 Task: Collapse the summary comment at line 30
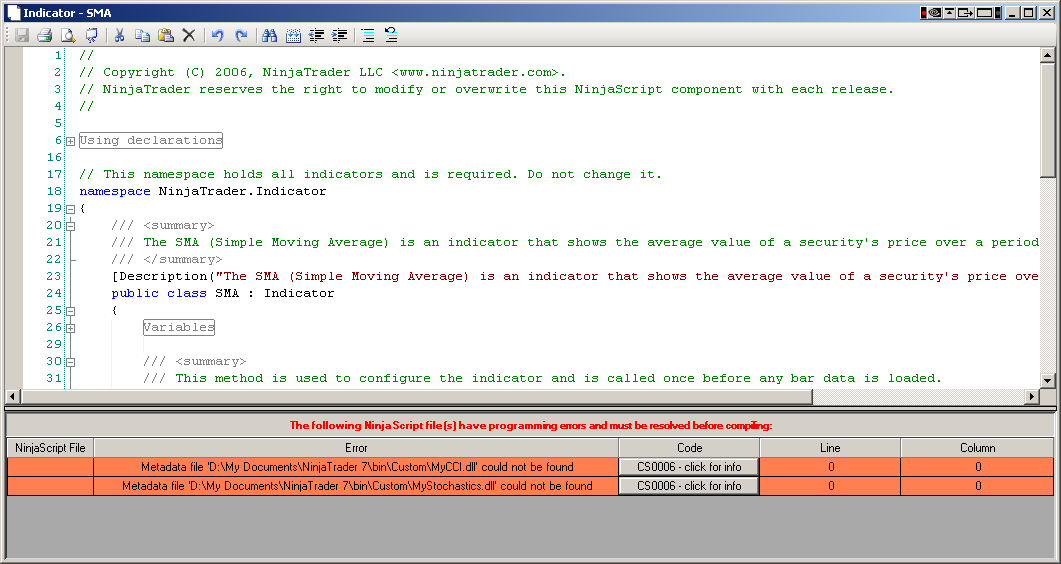(x=70, y=362)
